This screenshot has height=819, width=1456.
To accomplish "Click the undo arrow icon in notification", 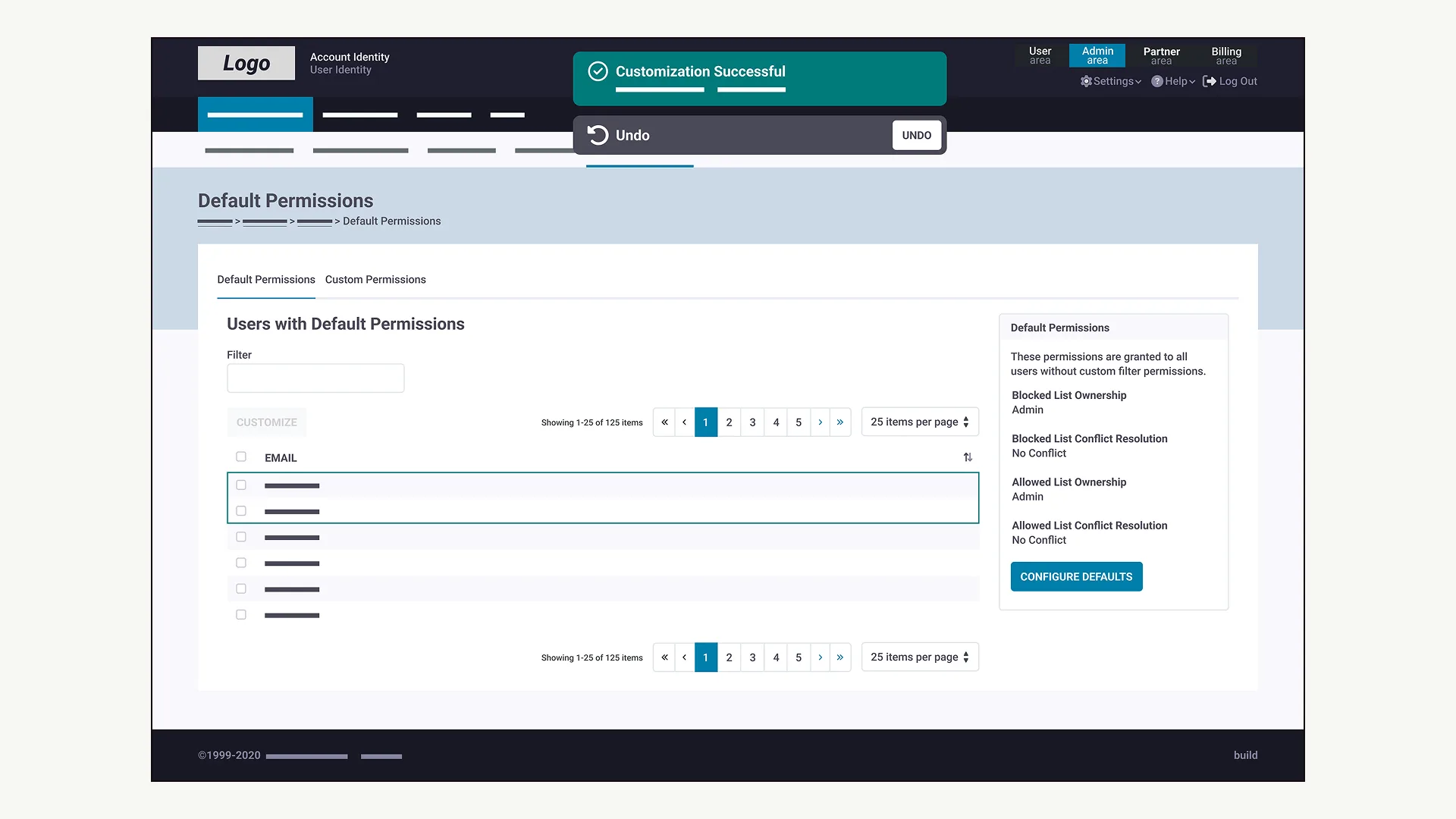I will coord(598,135).
